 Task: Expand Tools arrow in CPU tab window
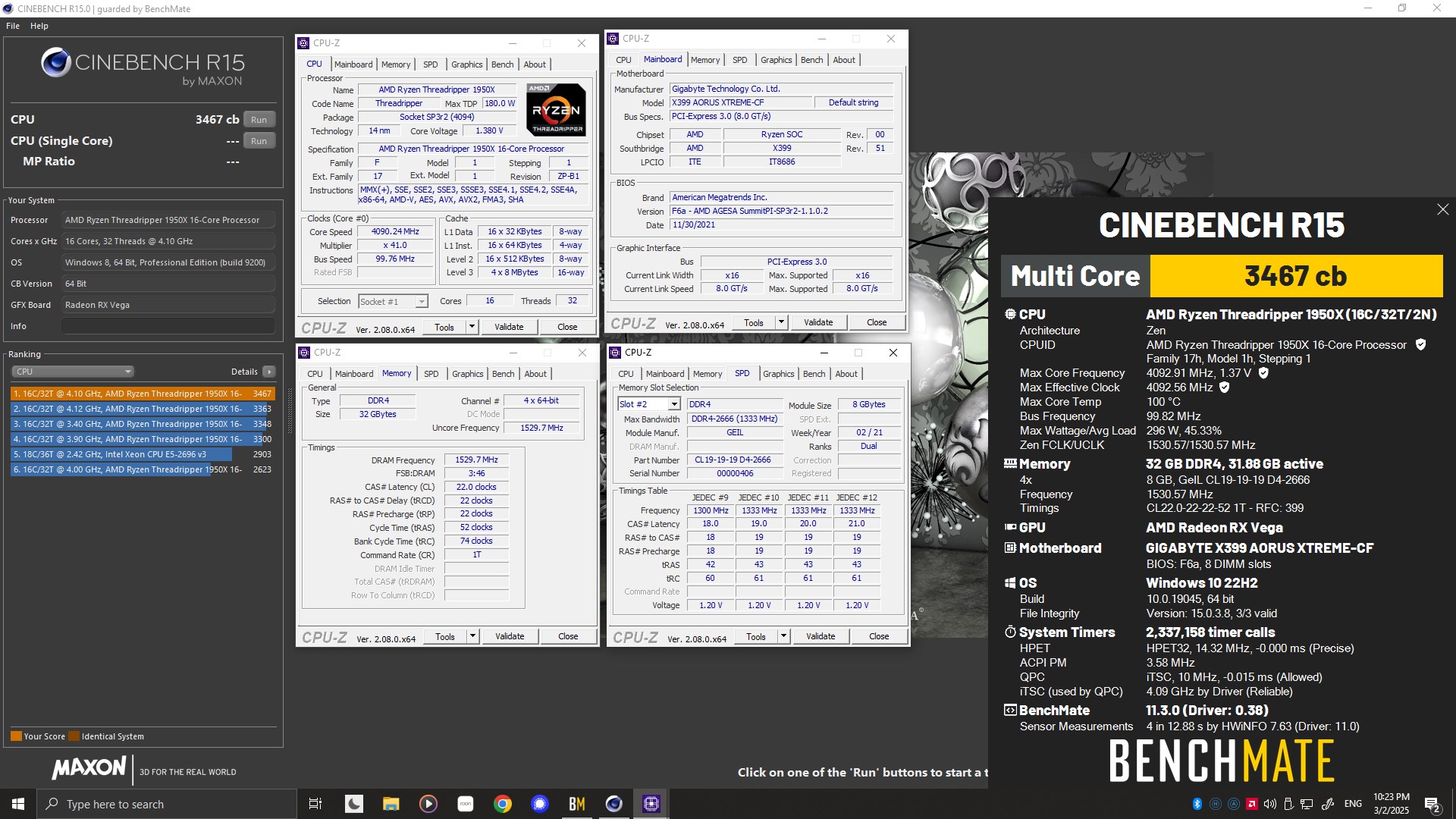(472, 327)
